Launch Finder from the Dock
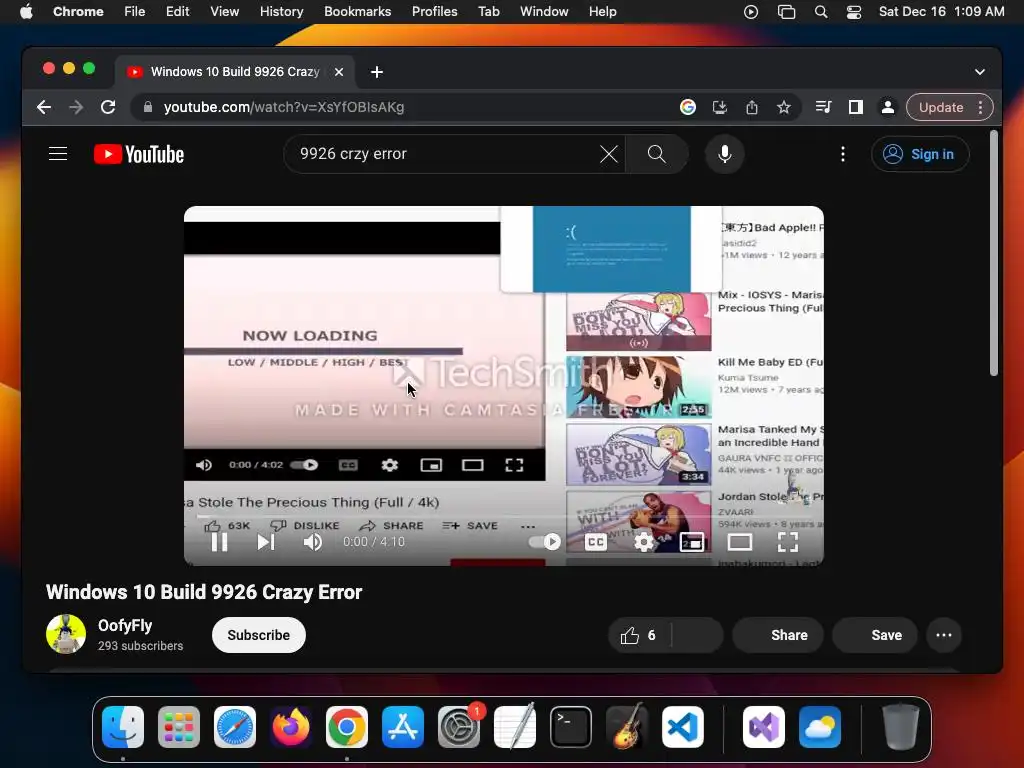 point(123,727)
